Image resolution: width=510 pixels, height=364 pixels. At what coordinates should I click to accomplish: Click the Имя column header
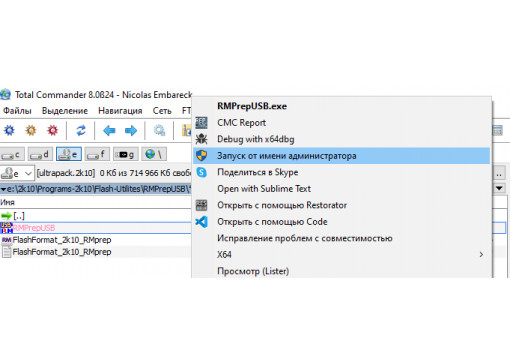click(x=7, y=202)
